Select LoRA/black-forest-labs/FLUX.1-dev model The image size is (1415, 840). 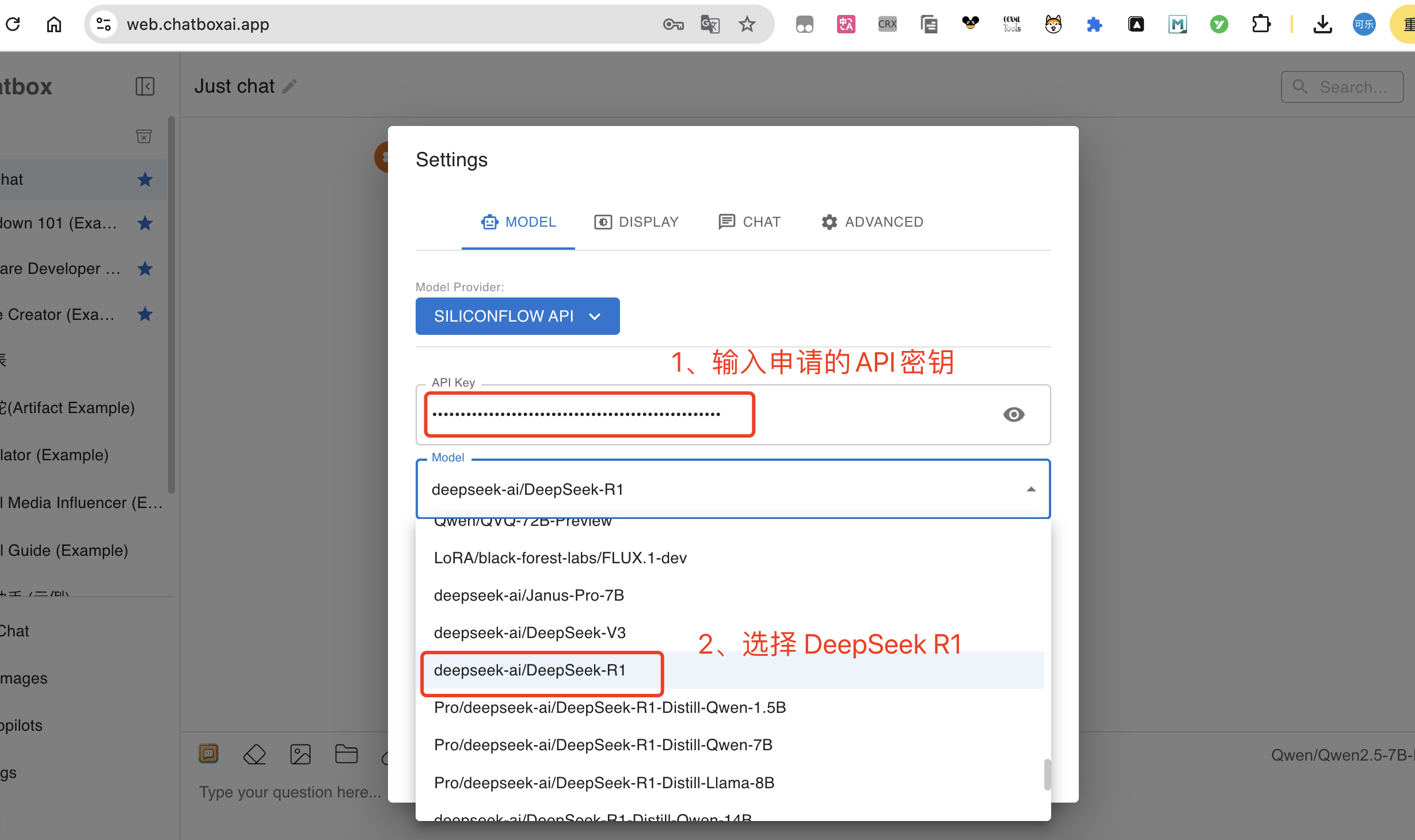tap(730, 558)
